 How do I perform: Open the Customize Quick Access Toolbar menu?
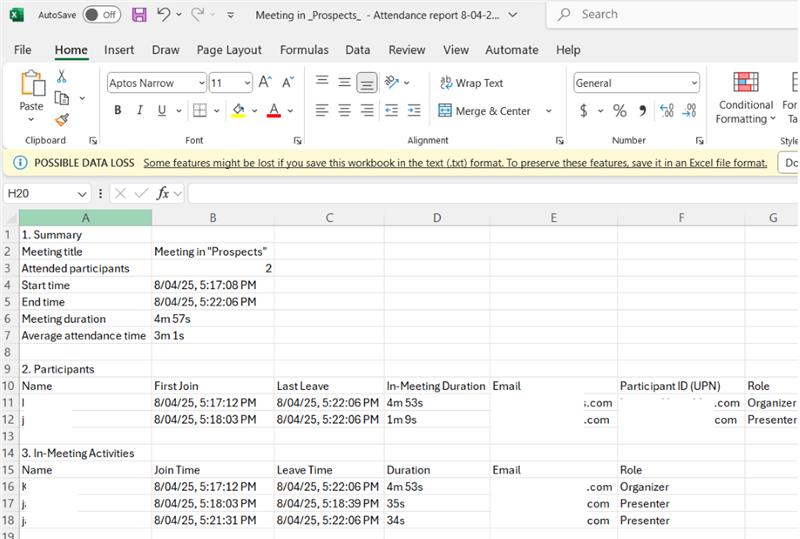pos(231,15)
